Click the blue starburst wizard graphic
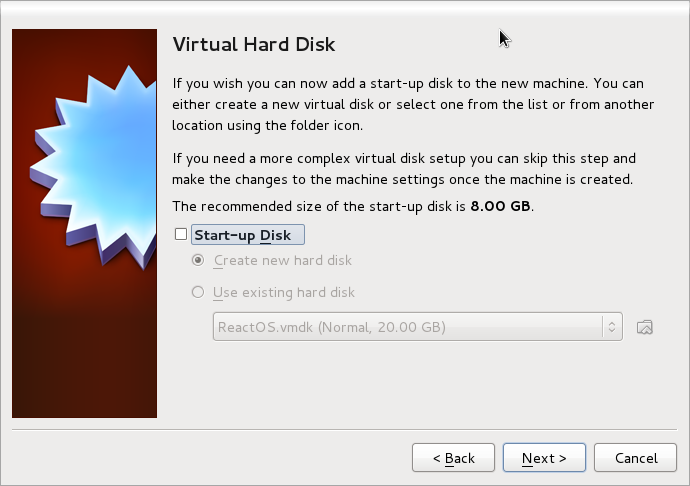690x486 pixels. tap(94, 166)
